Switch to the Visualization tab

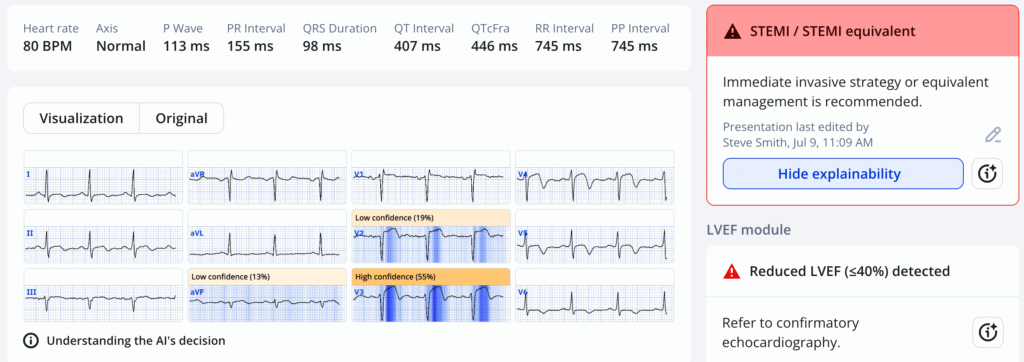[81, 118]
